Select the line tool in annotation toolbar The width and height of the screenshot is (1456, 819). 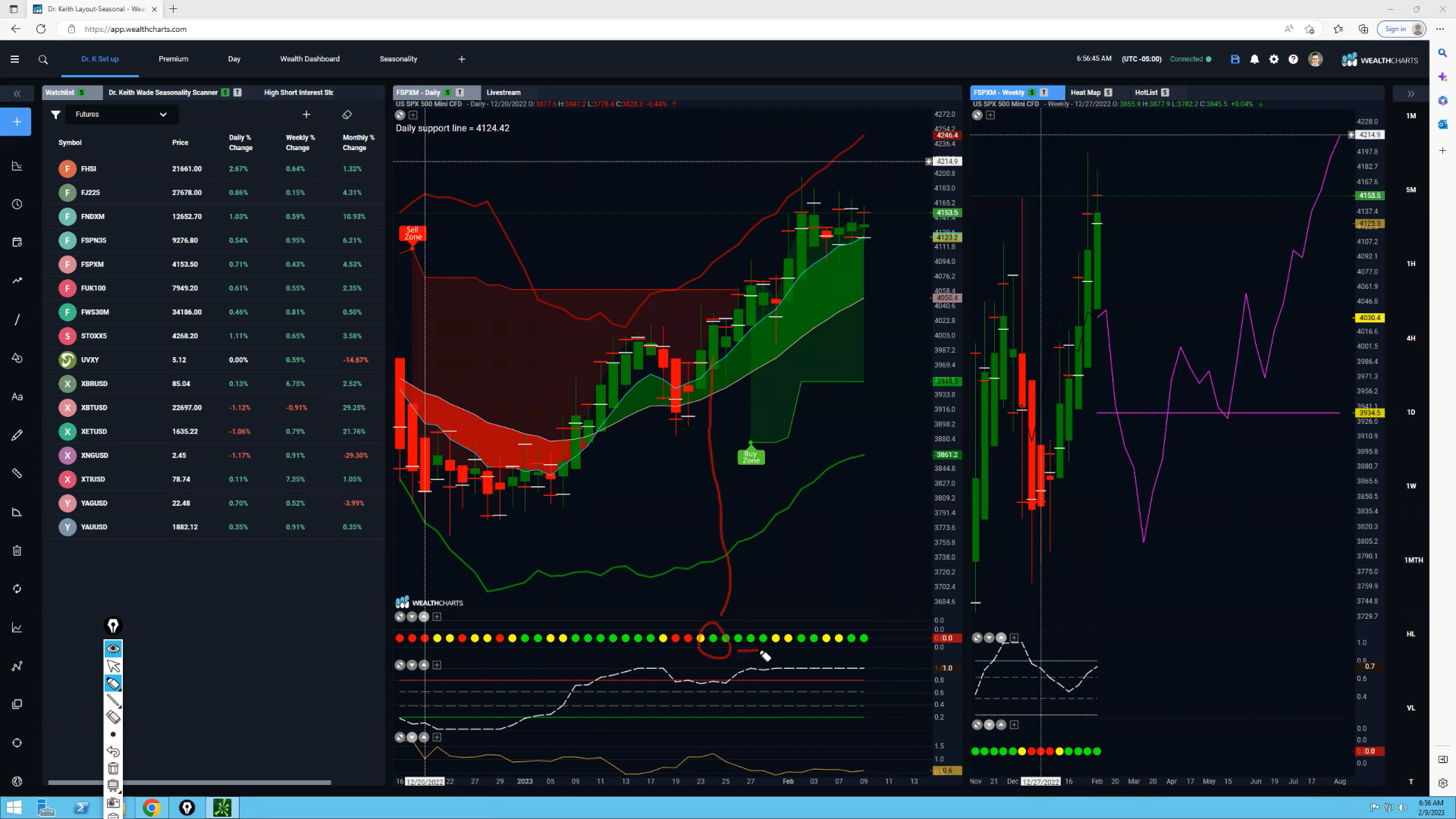tap(113, 700)
